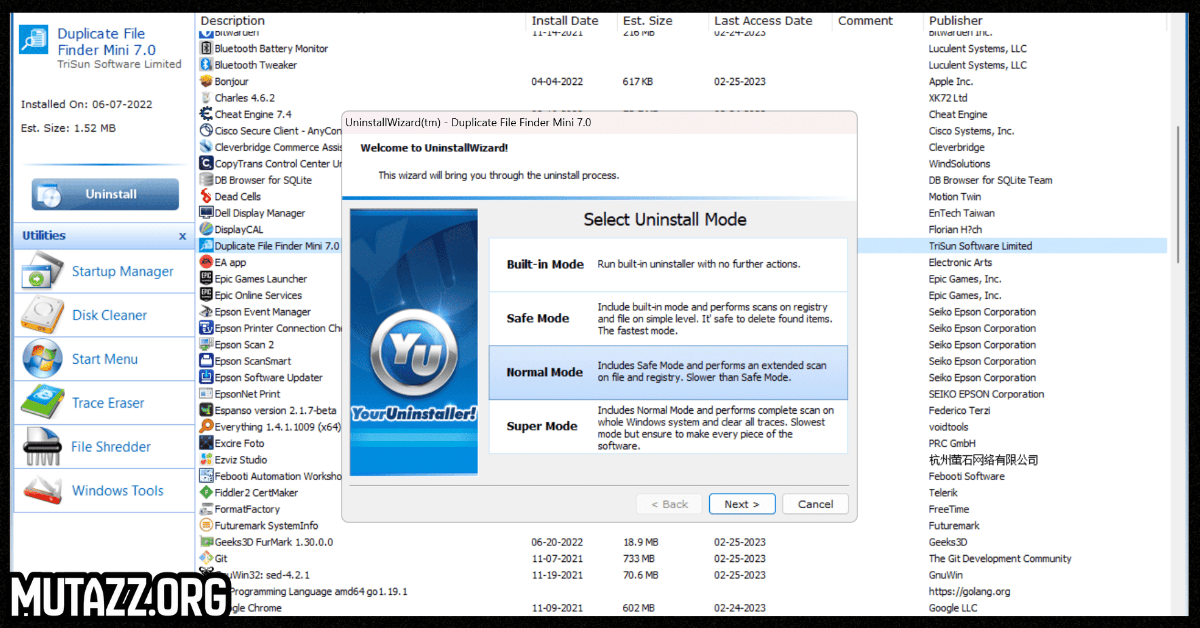Cancel the UninstallWizard dialog
This screenshot has height=628, width=1200.
815,503
